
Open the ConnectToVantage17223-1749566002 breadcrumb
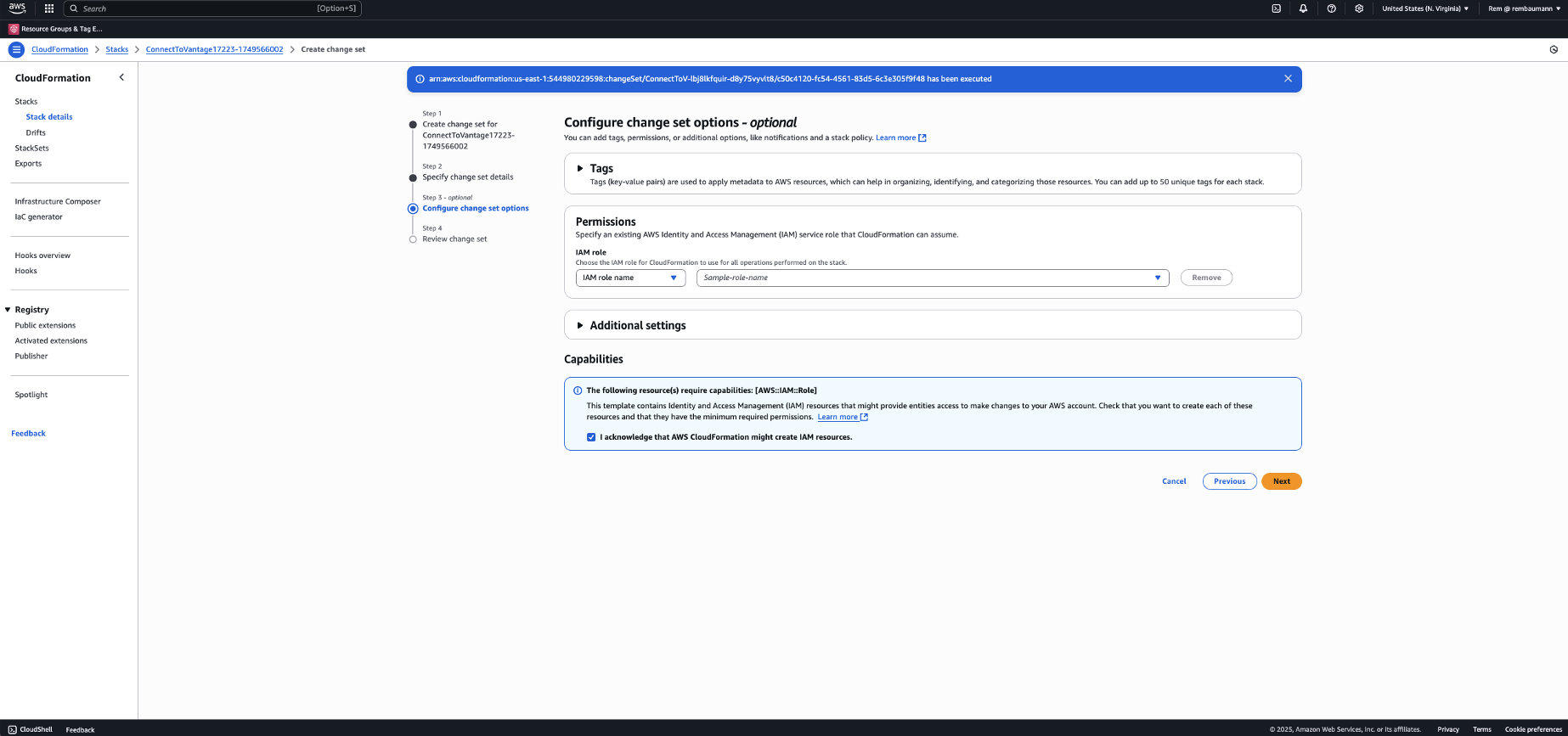tap(214, 49)
